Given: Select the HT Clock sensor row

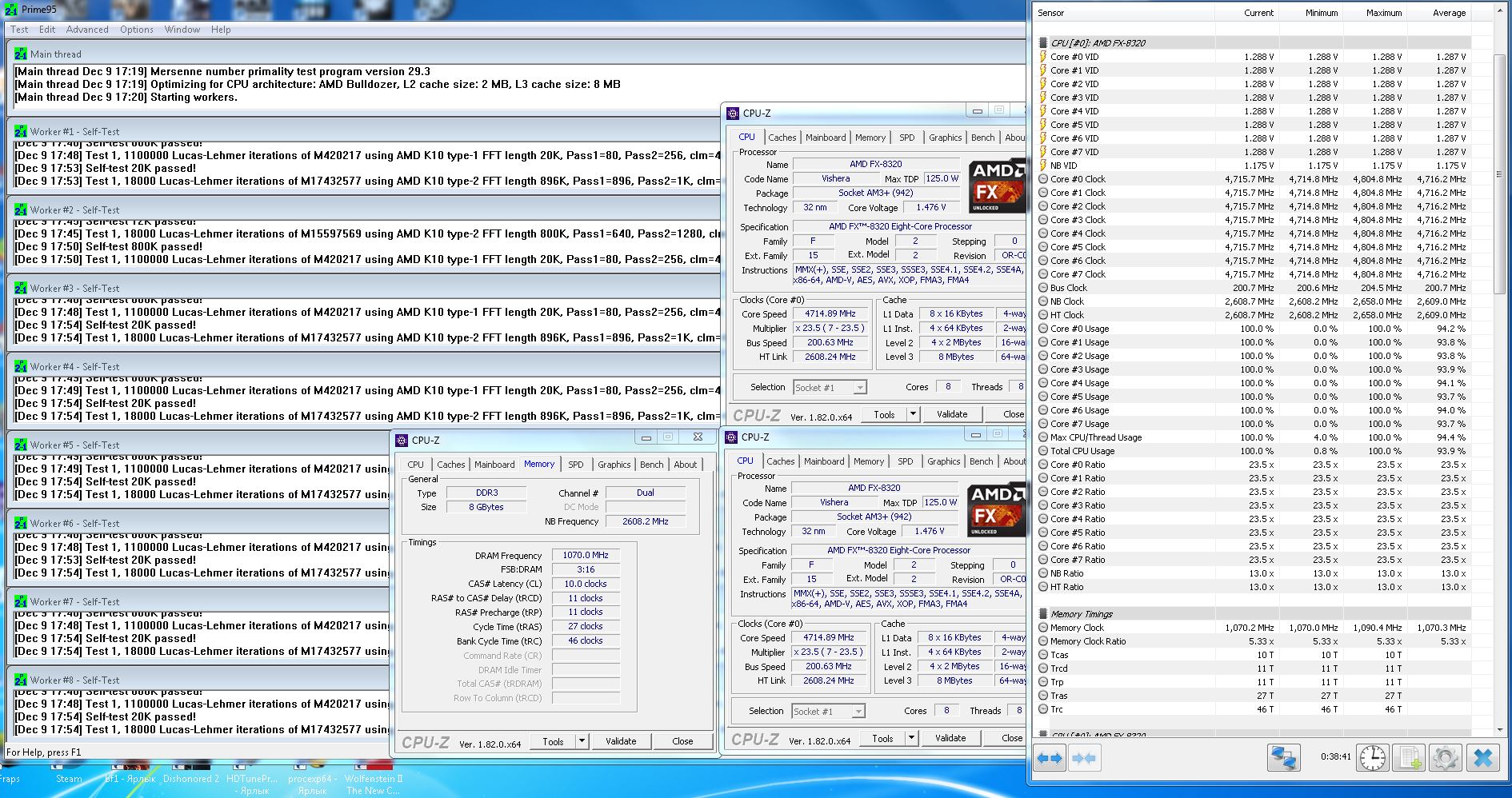Looking at the screenshot, I should [x=1253, y=315].
